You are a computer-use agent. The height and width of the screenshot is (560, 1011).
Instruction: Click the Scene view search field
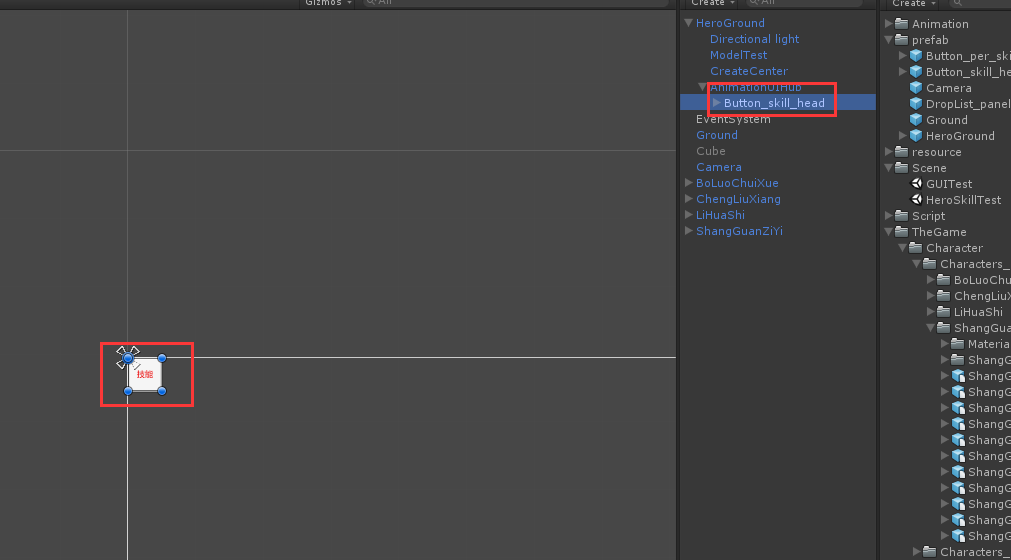516,3
